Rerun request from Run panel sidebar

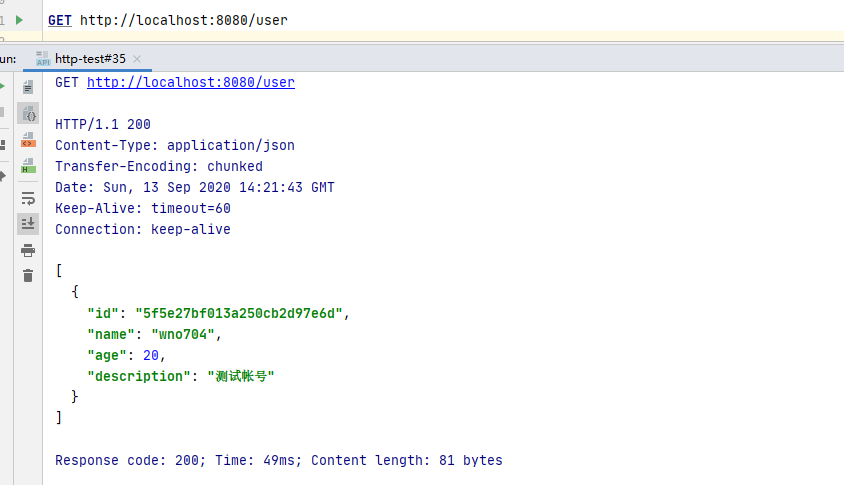click(x=3, y=87)
